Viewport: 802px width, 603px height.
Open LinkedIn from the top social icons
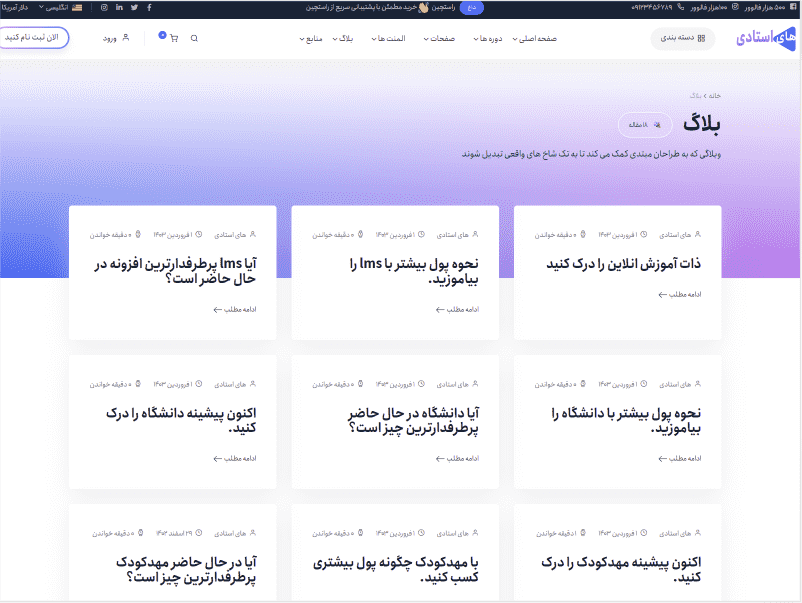click(x=119, y=7)
